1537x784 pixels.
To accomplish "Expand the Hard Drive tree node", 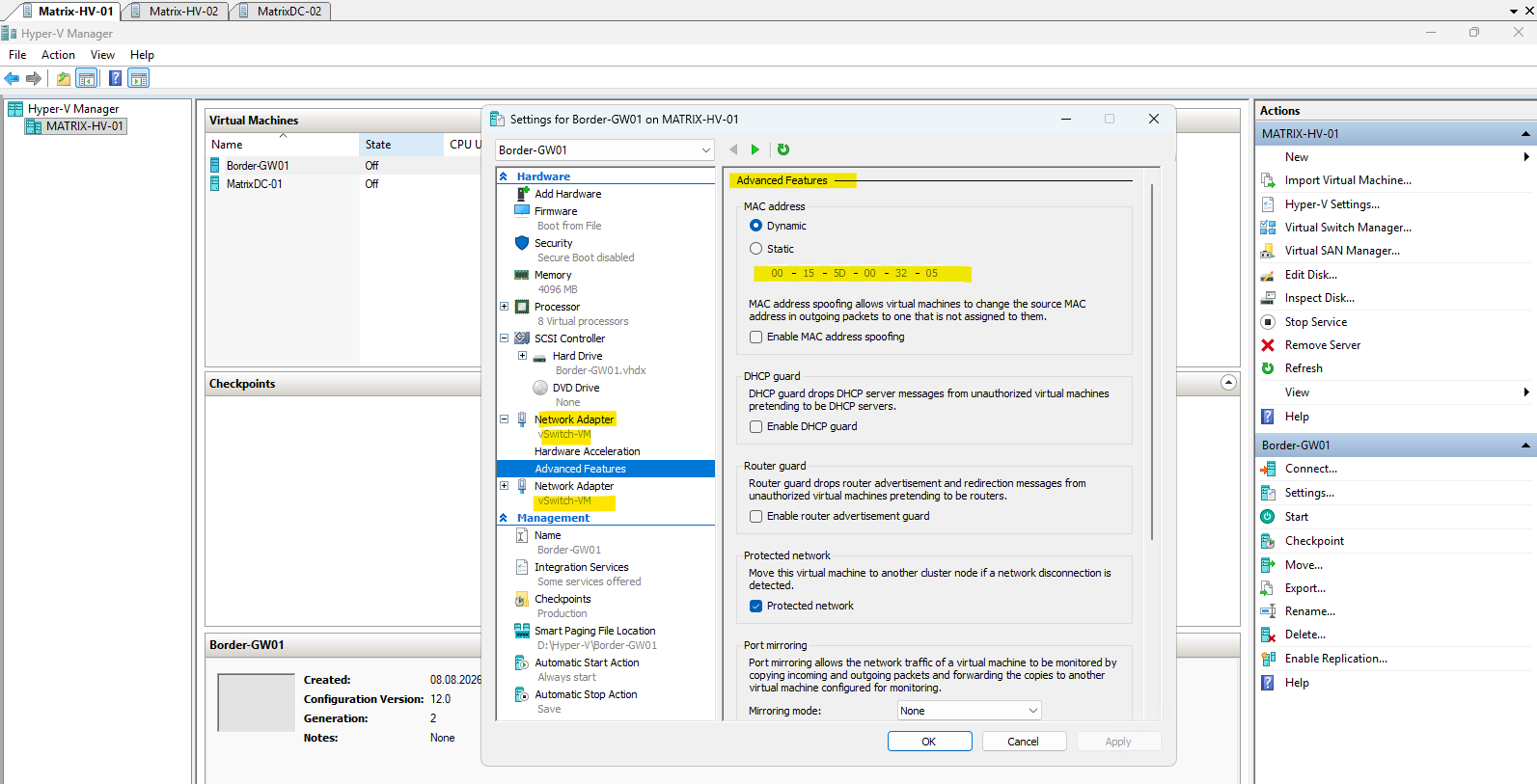I will [522, 356].
